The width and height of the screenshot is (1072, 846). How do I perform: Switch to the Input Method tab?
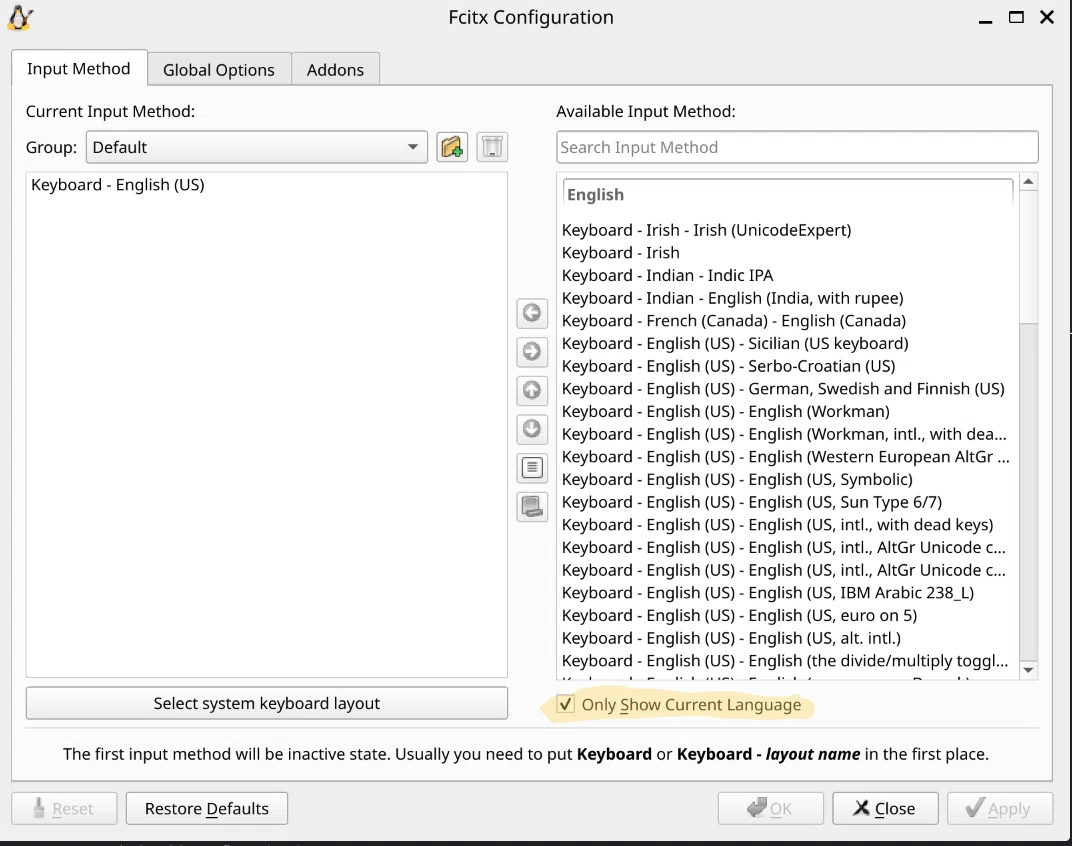tap(79, 68)
